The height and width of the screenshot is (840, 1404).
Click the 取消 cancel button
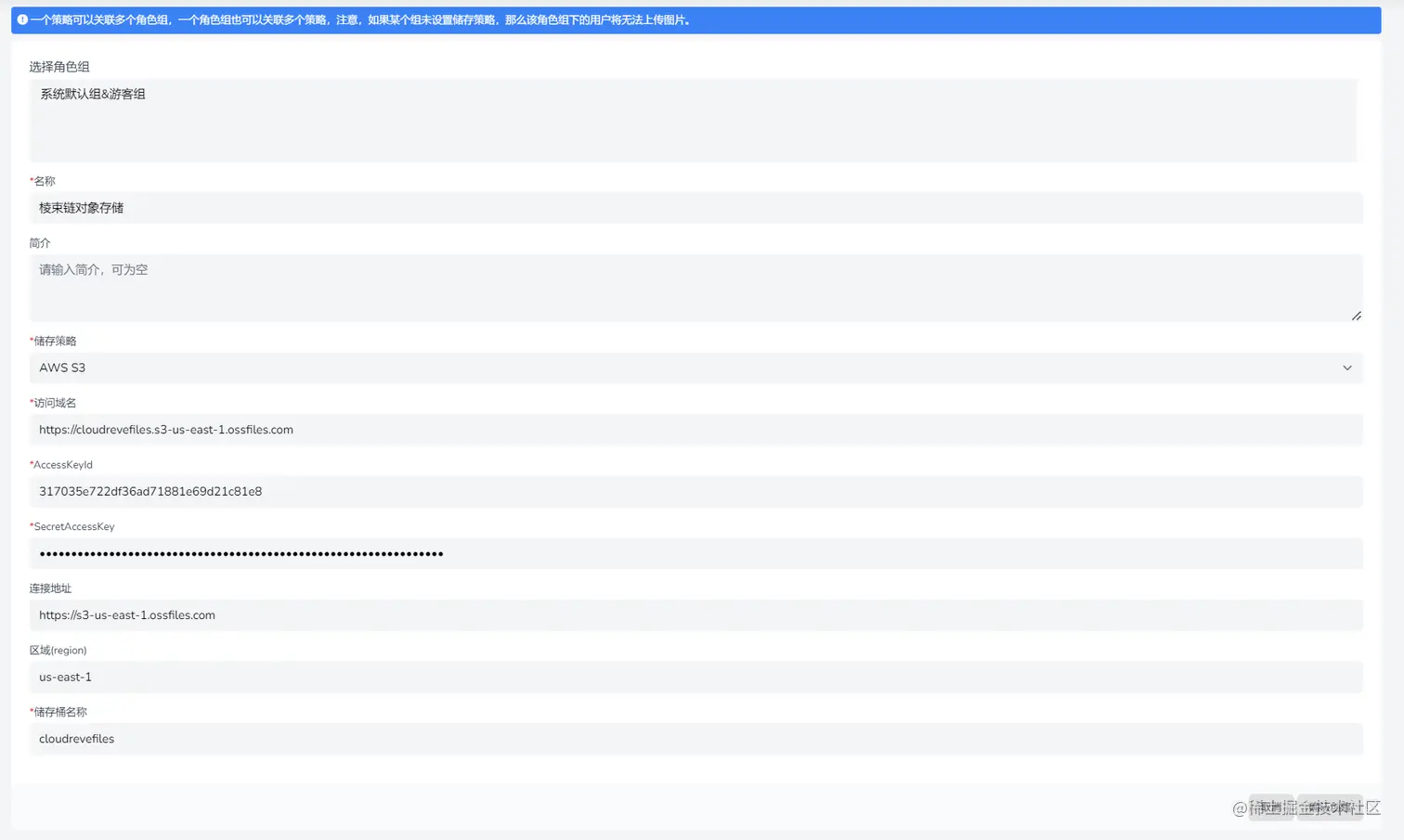click(1271, 808)
